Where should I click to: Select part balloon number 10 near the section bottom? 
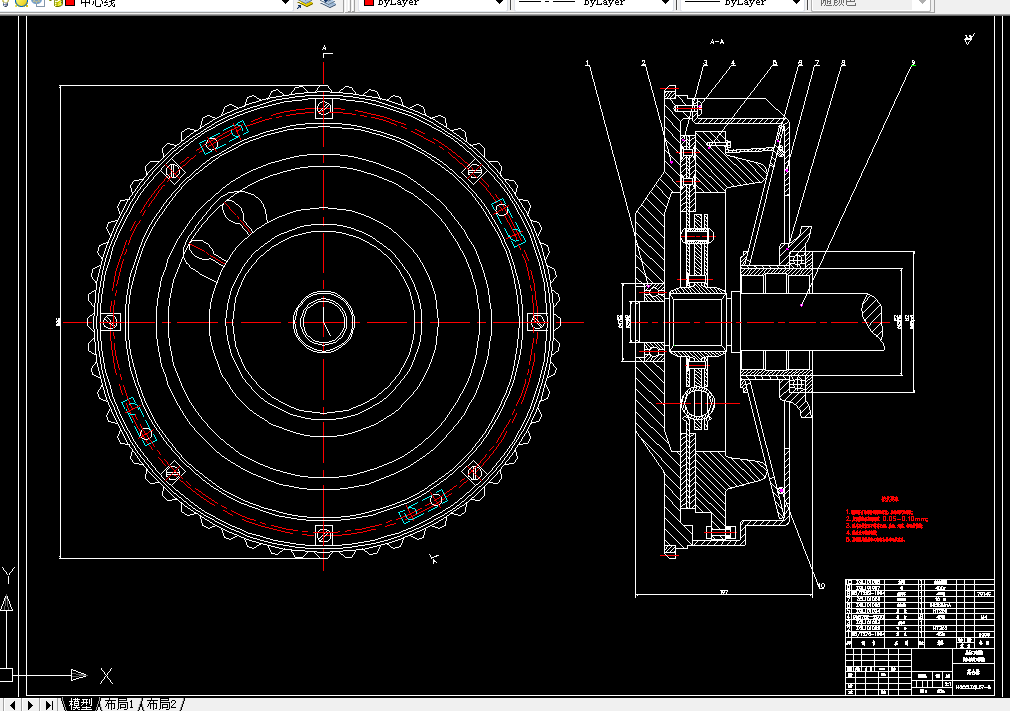click(x=821, y=585)
